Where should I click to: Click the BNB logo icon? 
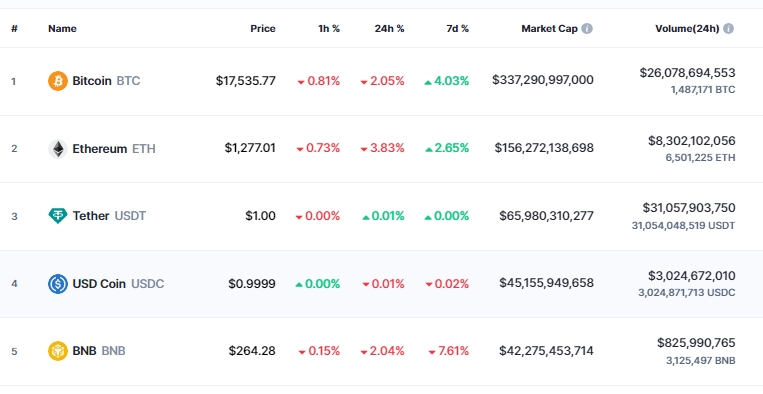[57, 351]
